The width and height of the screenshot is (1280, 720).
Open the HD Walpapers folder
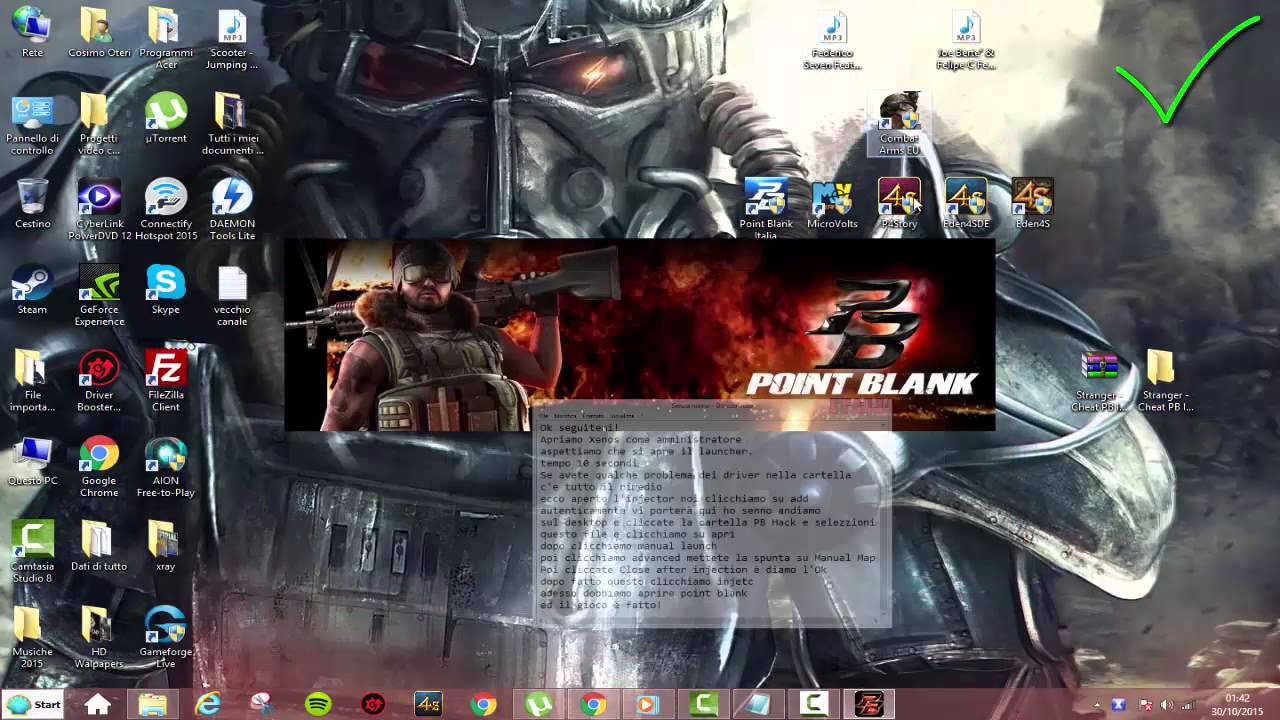99,637
